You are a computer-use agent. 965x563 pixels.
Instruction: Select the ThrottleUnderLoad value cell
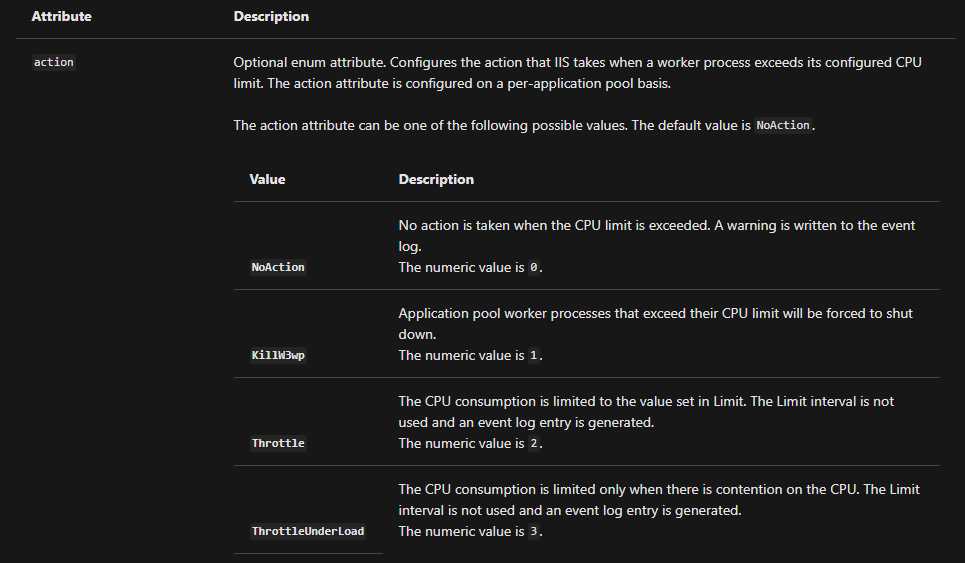click(x=308, y=531)
